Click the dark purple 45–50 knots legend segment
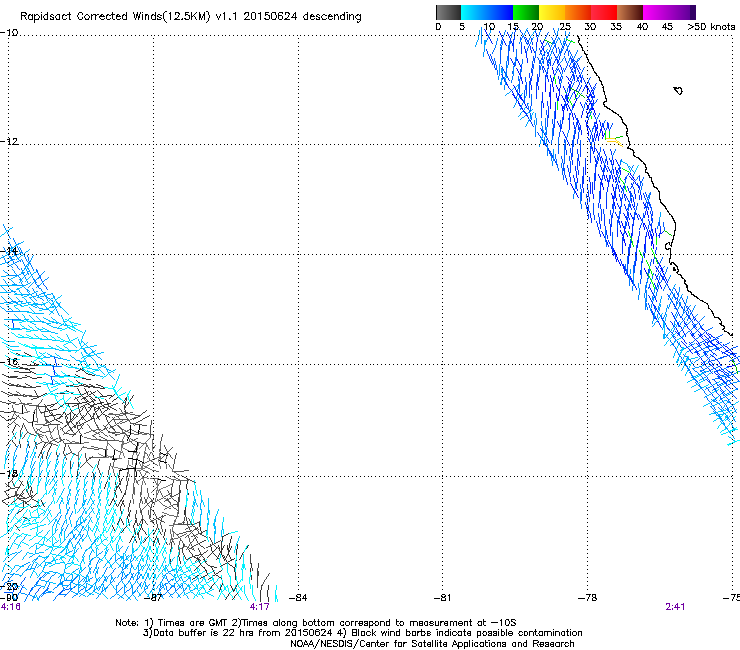The width and height of the screenshot is (740, 650). pyautogui.click(x=682, y=12)
